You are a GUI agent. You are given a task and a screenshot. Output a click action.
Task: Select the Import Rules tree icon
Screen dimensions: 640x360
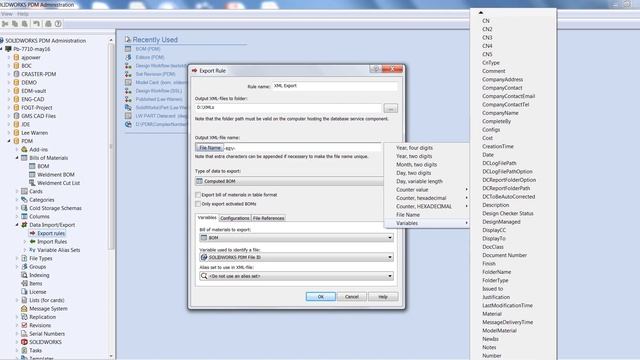32,242
